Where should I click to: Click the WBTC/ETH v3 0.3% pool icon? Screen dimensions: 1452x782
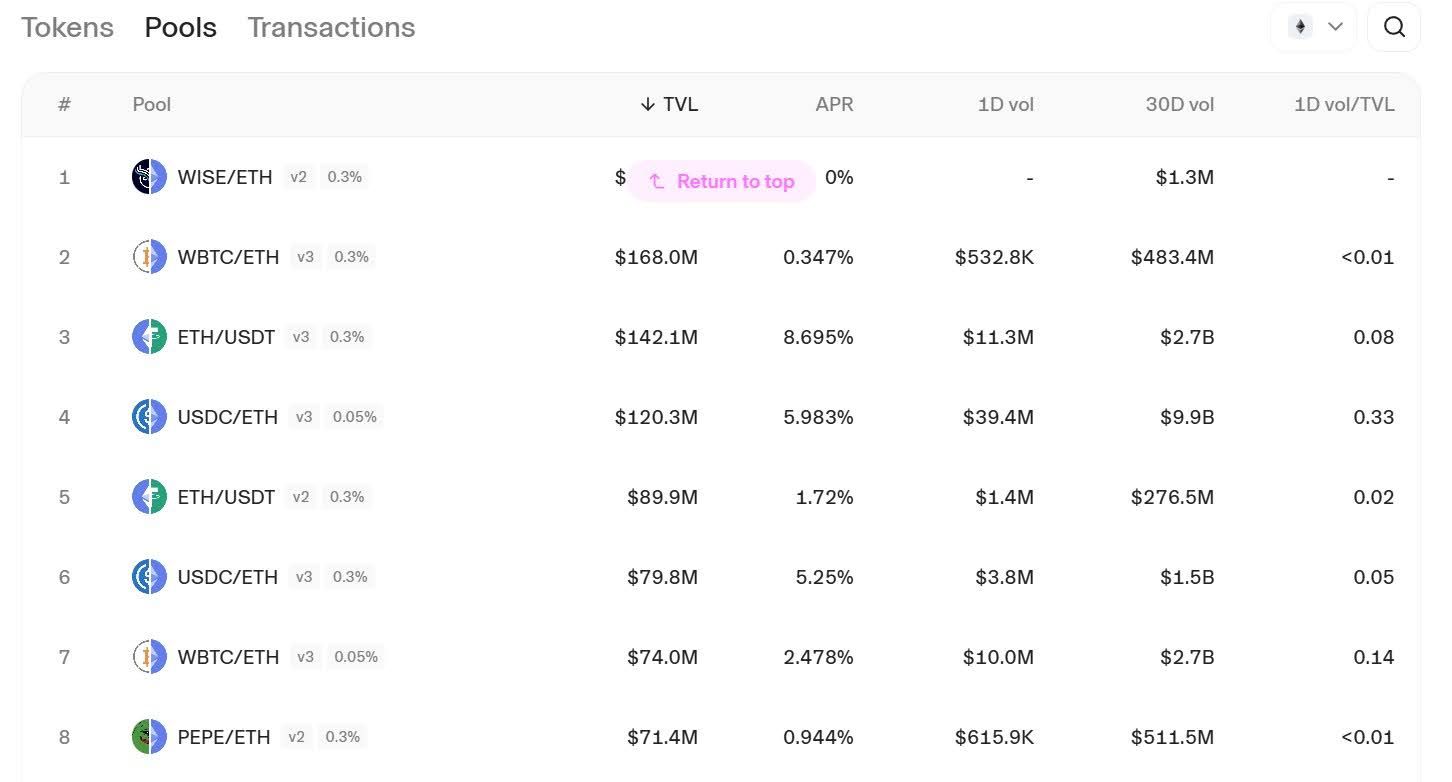coord(149,257)
